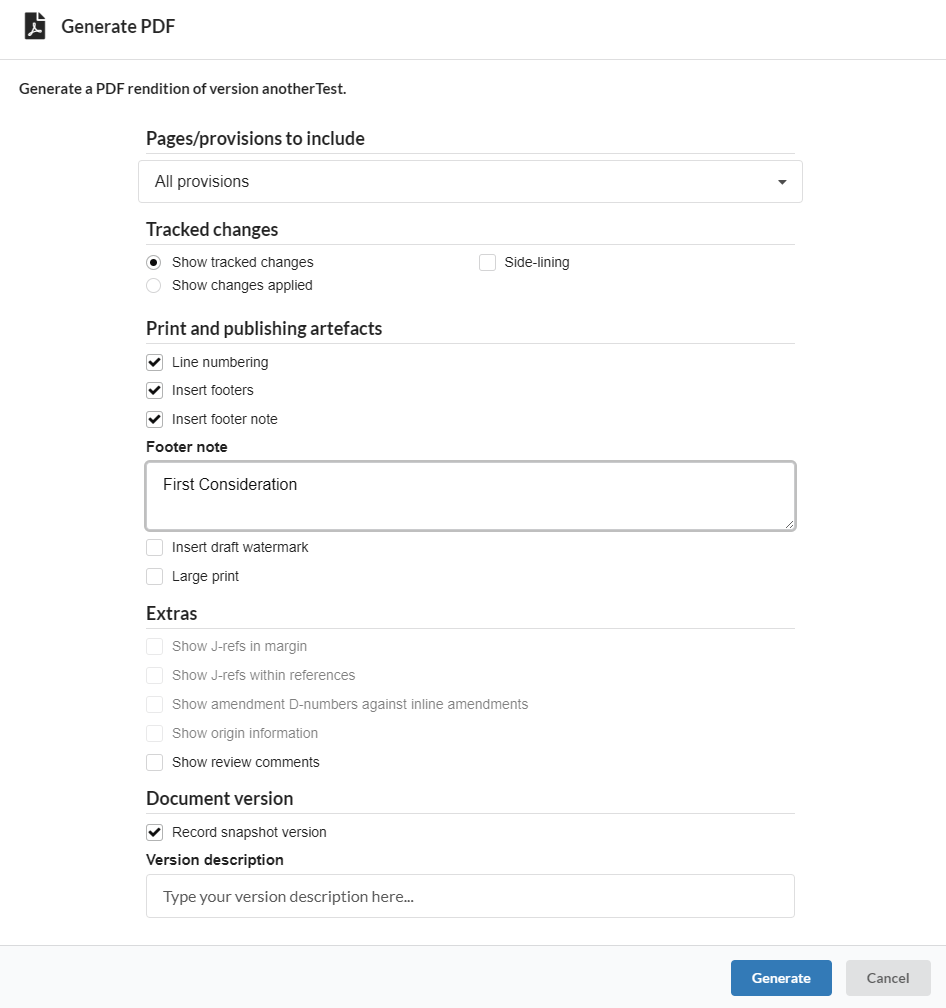Uncheck Record snapshot version
946x1008 pixels.
coord(154,832)
